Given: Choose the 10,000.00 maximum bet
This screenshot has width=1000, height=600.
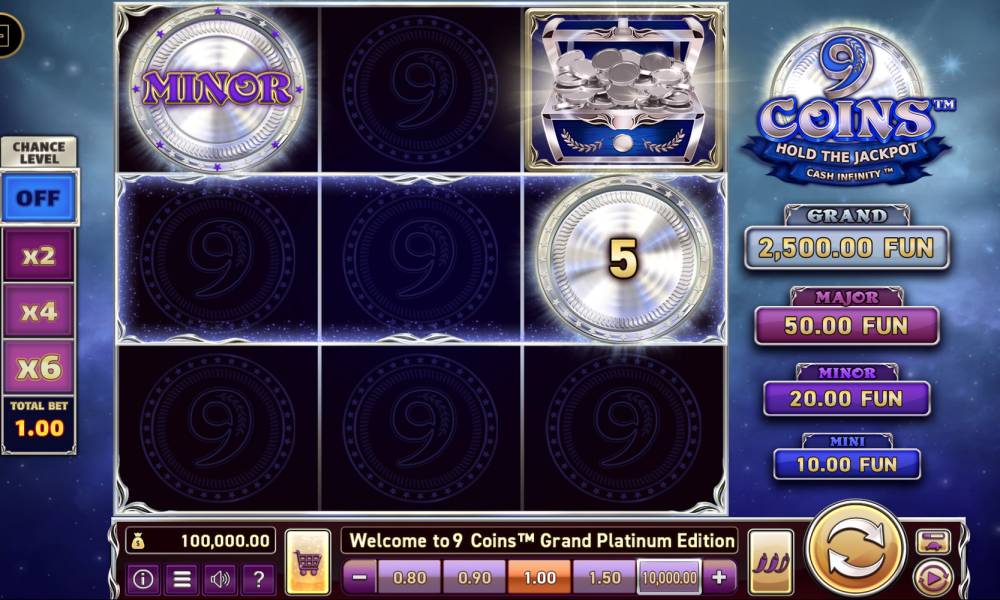Looking at the screenshot, I should pos(669,578).
